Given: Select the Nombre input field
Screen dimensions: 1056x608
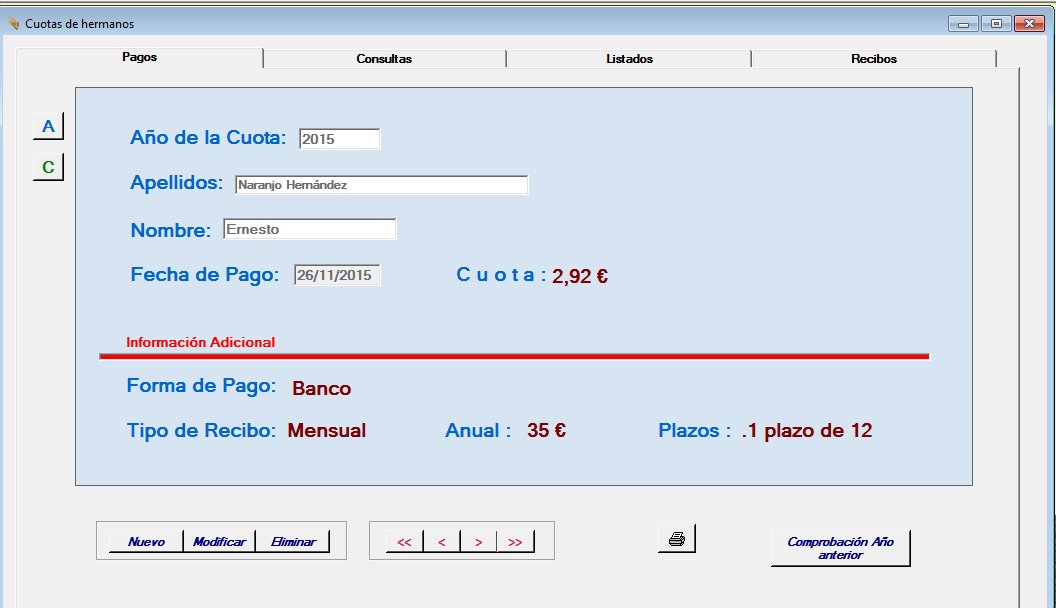Looking at the screenshot, I should pyautogui.click(x=309, y=230).
